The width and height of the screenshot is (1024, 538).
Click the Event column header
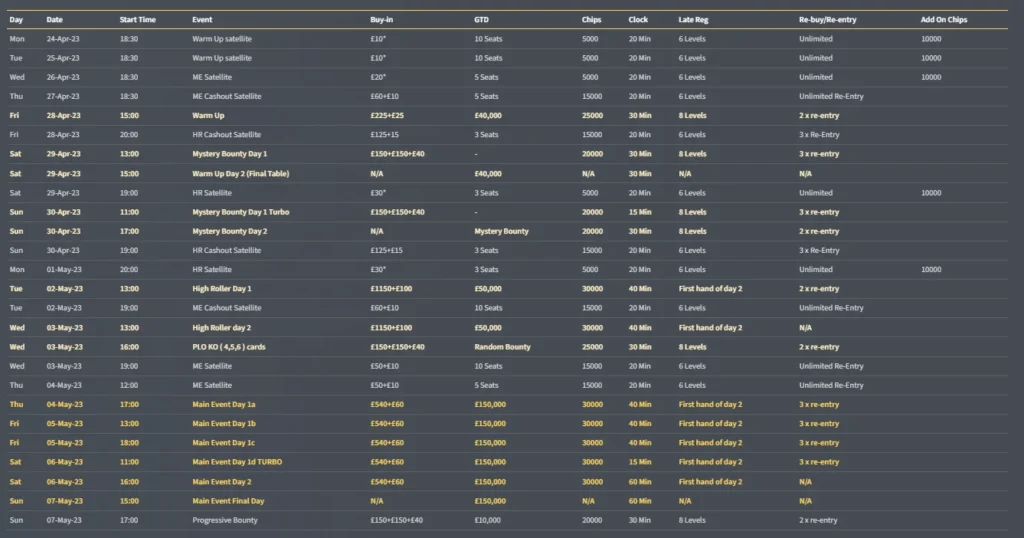(202, 20)
